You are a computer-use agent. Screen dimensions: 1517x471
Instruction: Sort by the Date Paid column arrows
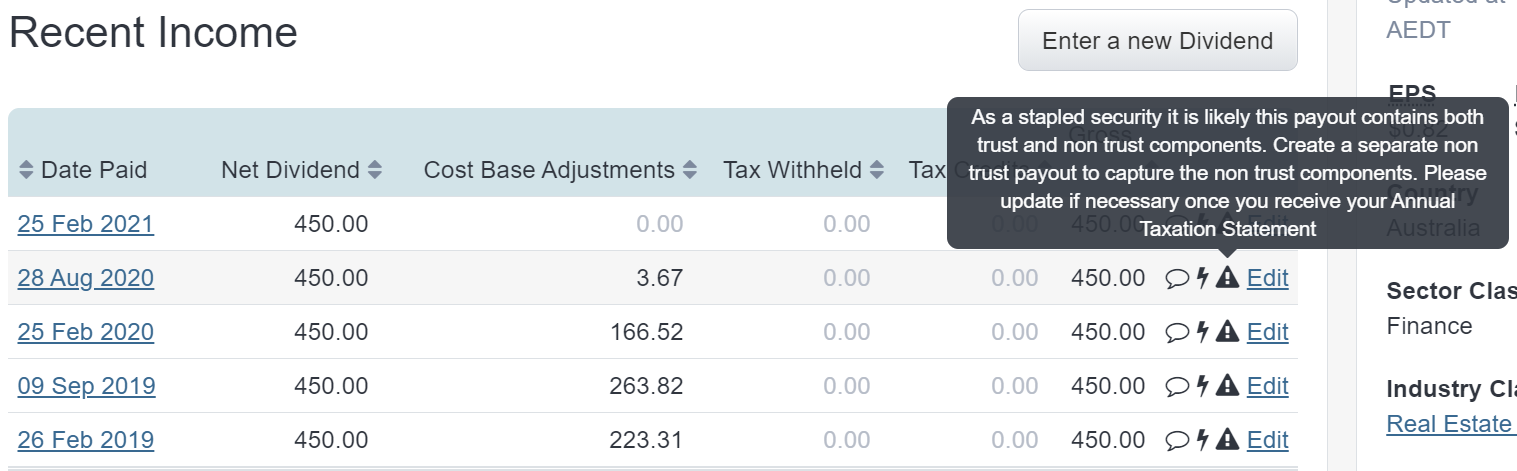(x=26, y=170)
